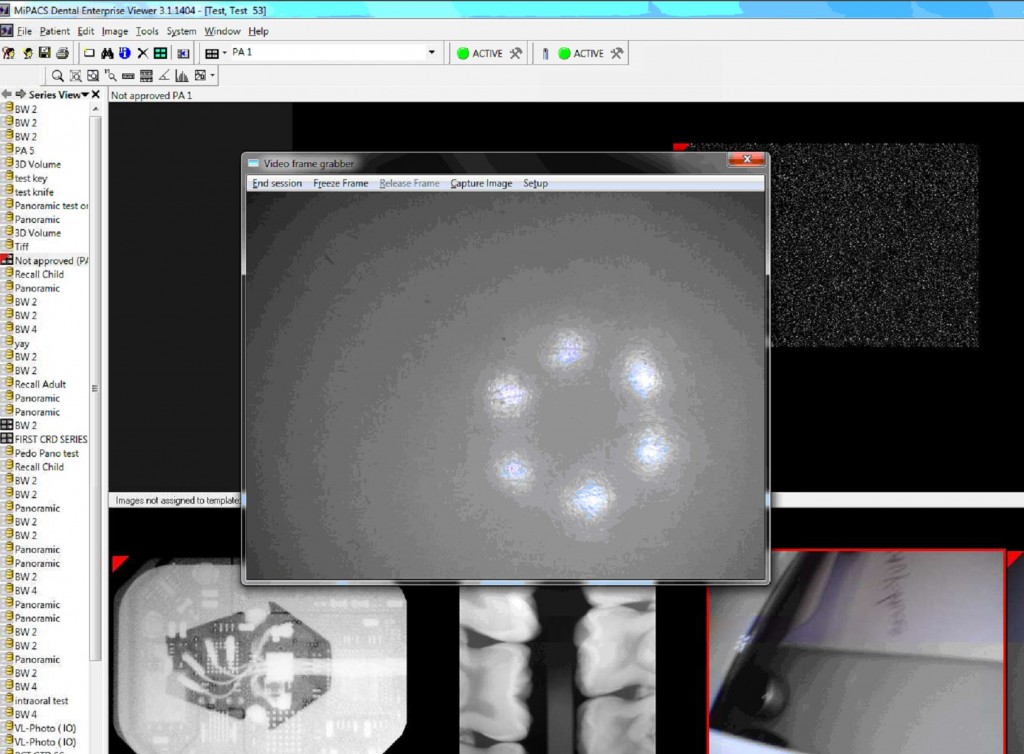Click the Print icon in toolbar

(63, 54)
